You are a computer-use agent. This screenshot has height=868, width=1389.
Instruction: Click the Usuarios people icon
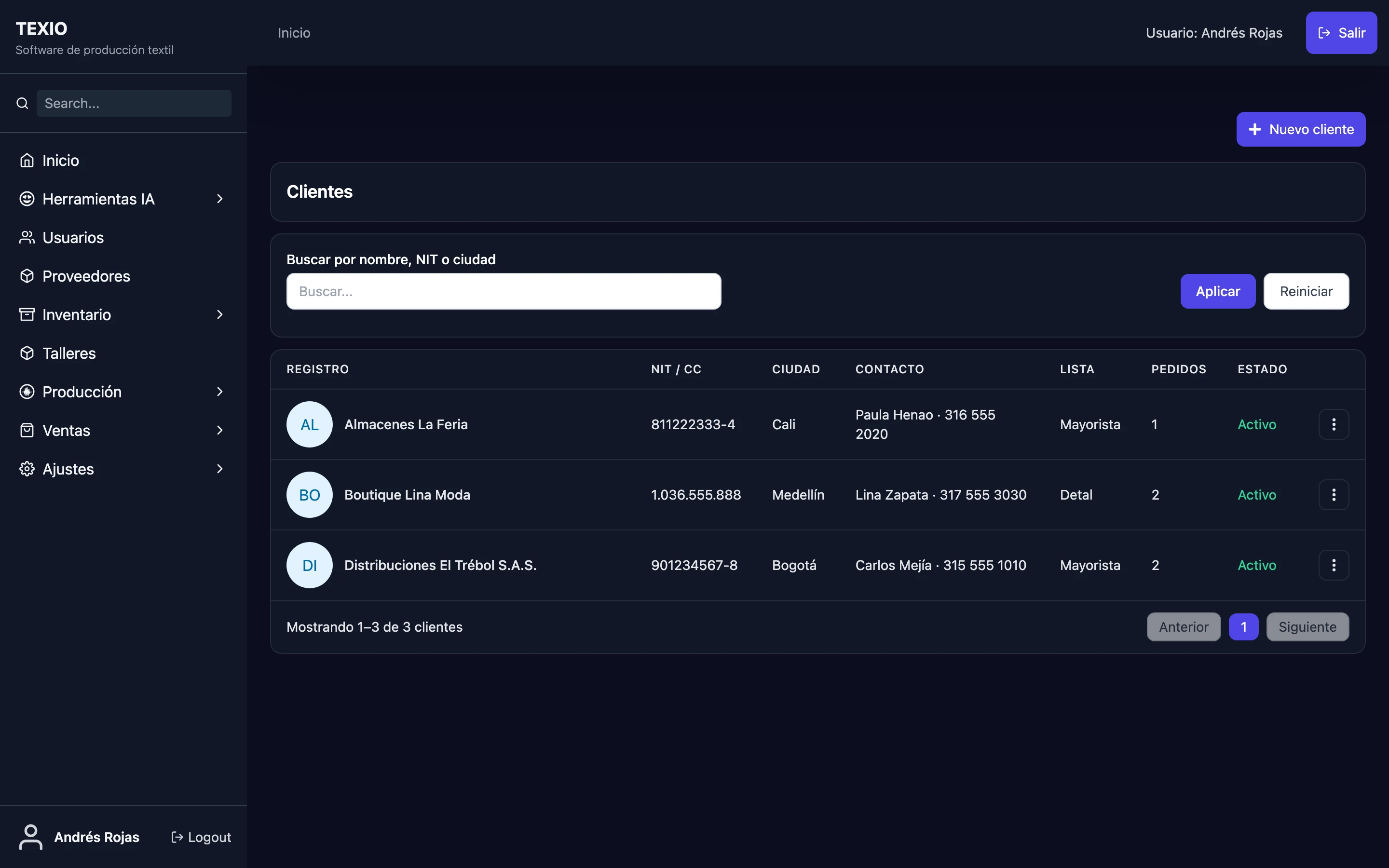click(27, 237)
